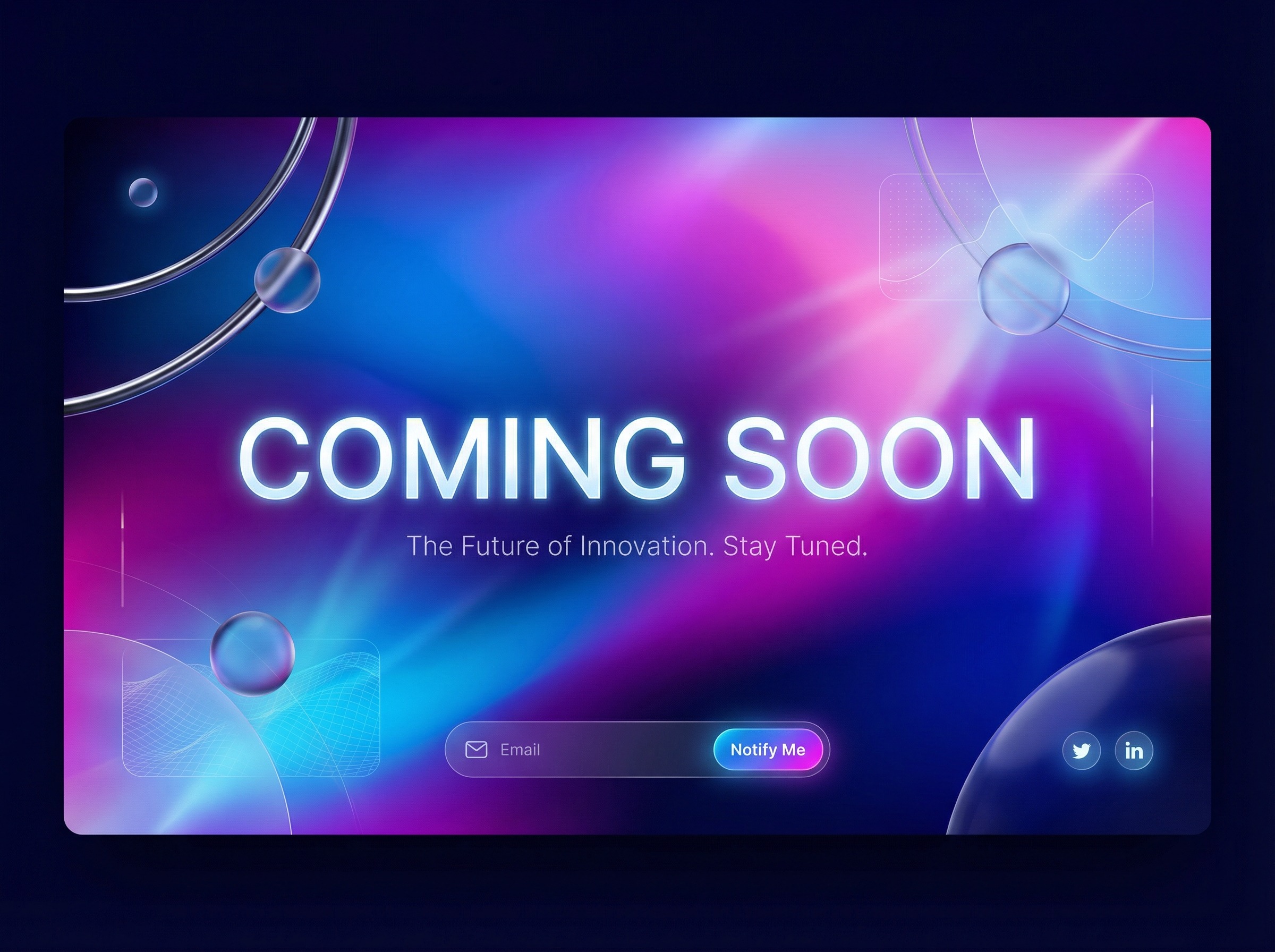Screen dimensions: 1275x952
Task: Click the Twitter bird icon
Action: (1082, 750)
